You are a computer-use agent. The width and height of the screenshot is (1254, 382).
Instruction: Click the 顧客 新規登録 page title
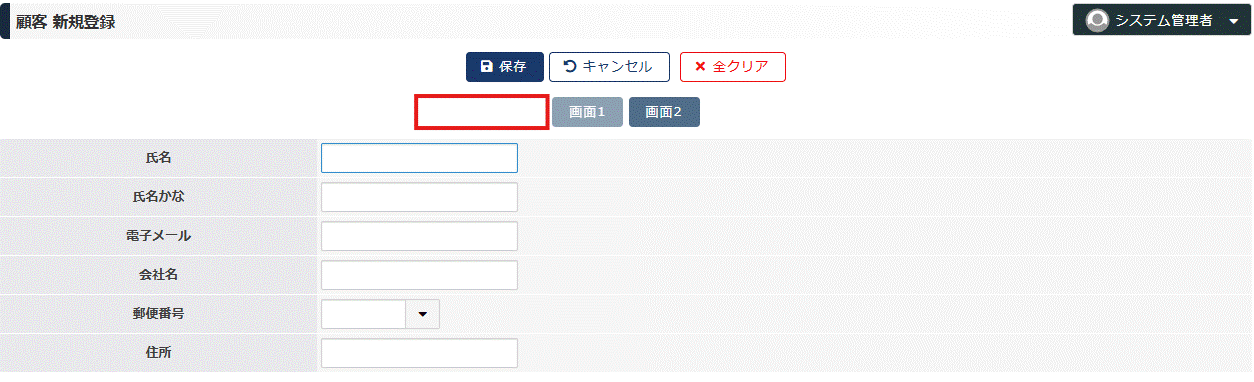pos(65,22)
